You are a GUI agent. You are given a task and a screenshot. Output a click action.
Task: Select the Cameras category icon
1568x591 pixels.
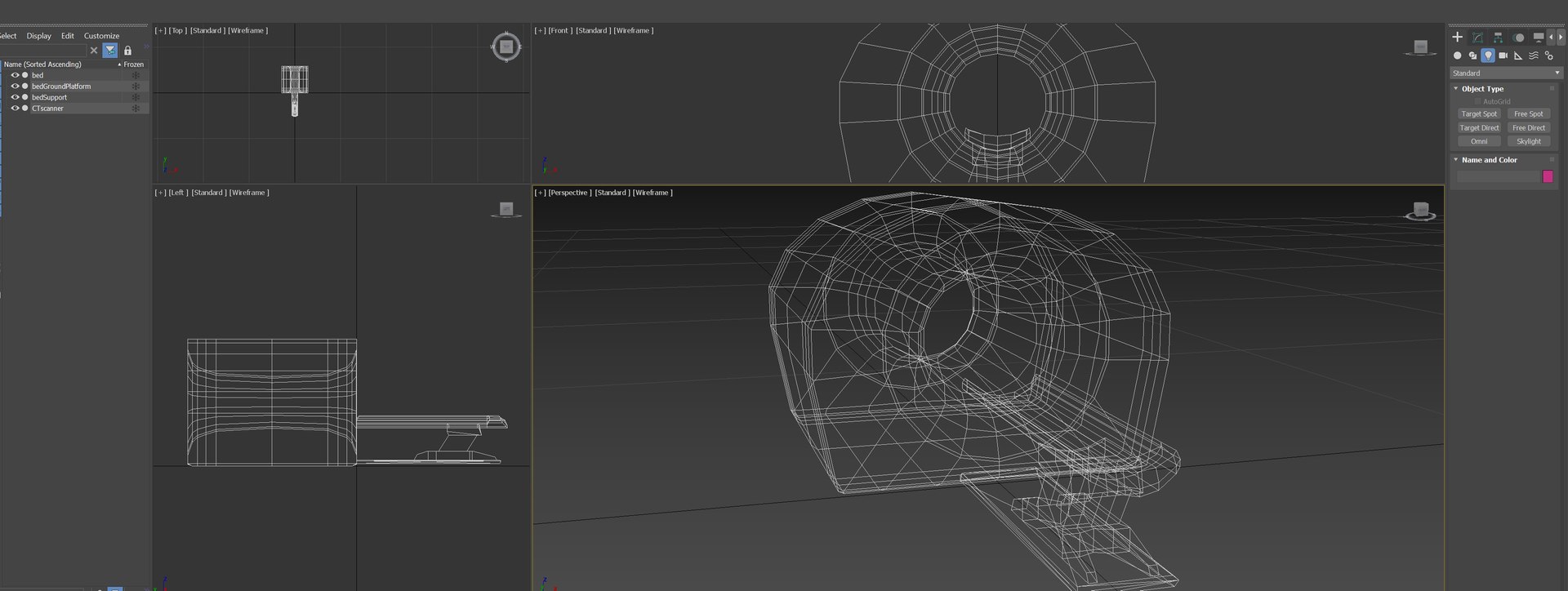(1503, 56)
